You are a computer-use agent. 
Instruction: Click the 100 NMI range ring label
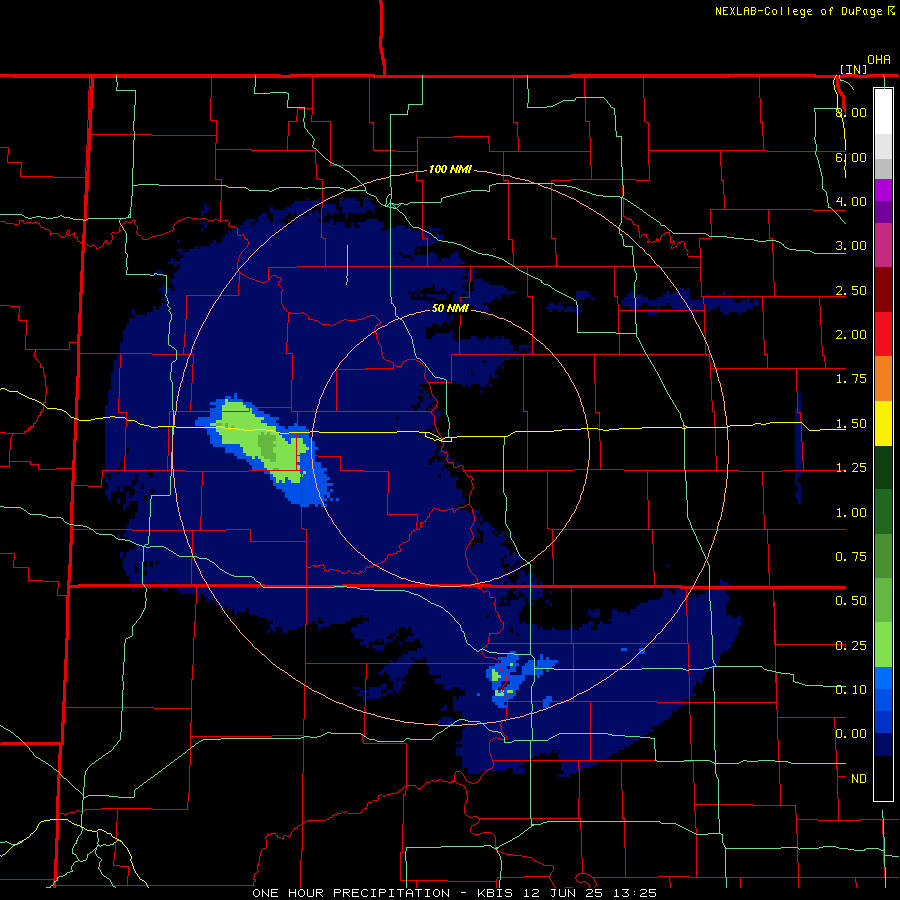(x=450, y=169)
